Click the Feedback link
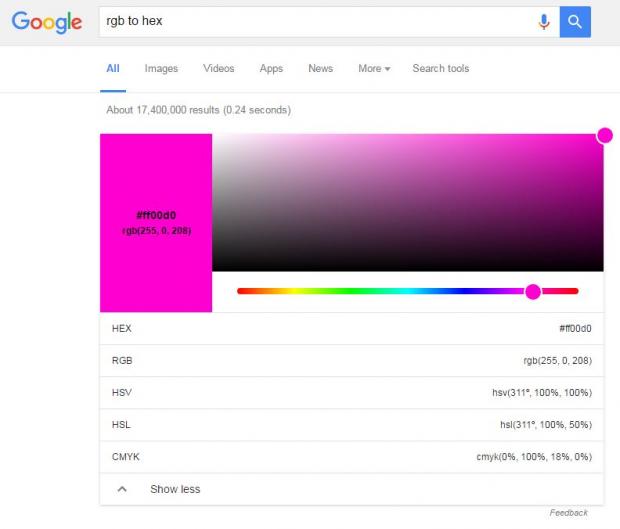The image size is (620, 529). [x=568, y=513]
